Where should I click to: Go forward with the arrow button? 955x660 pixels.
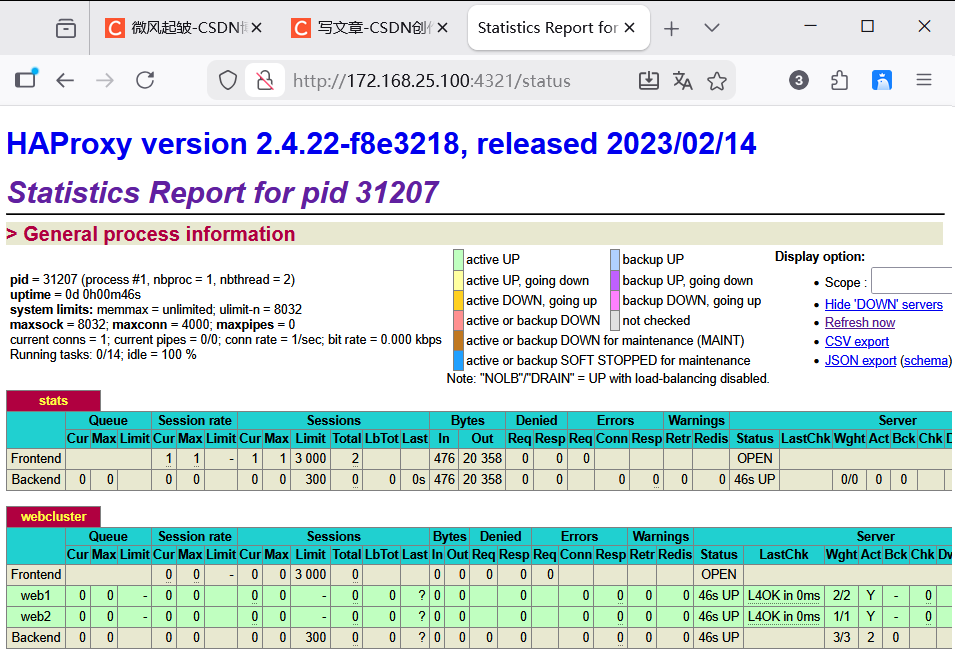coord(105,80)
